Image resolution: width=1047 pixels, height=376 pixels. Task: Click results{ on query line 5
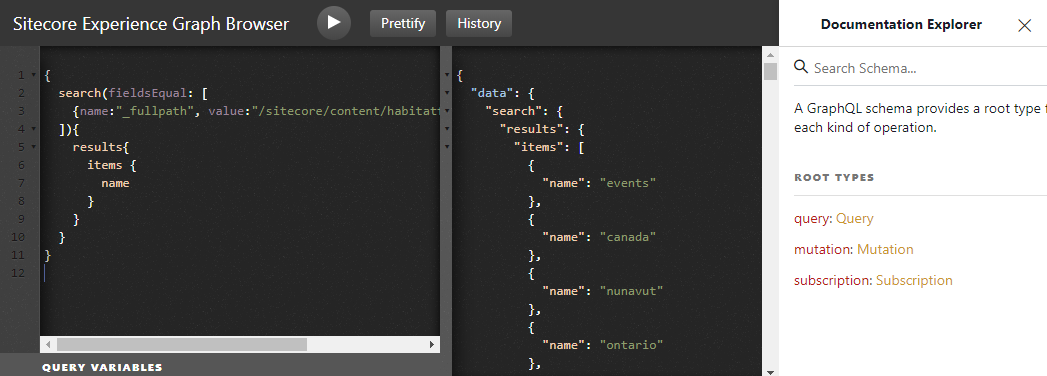point(101,147)
